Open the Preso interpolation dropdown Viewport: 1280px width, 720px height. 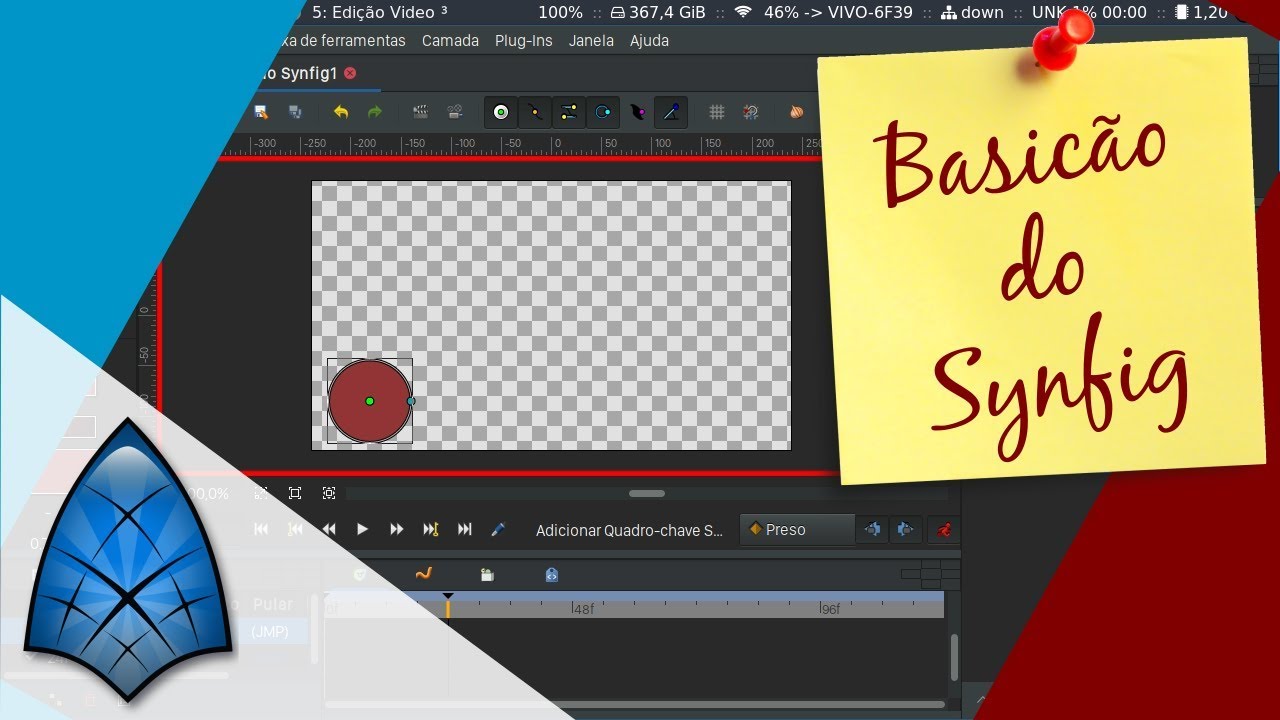[797, 530]
